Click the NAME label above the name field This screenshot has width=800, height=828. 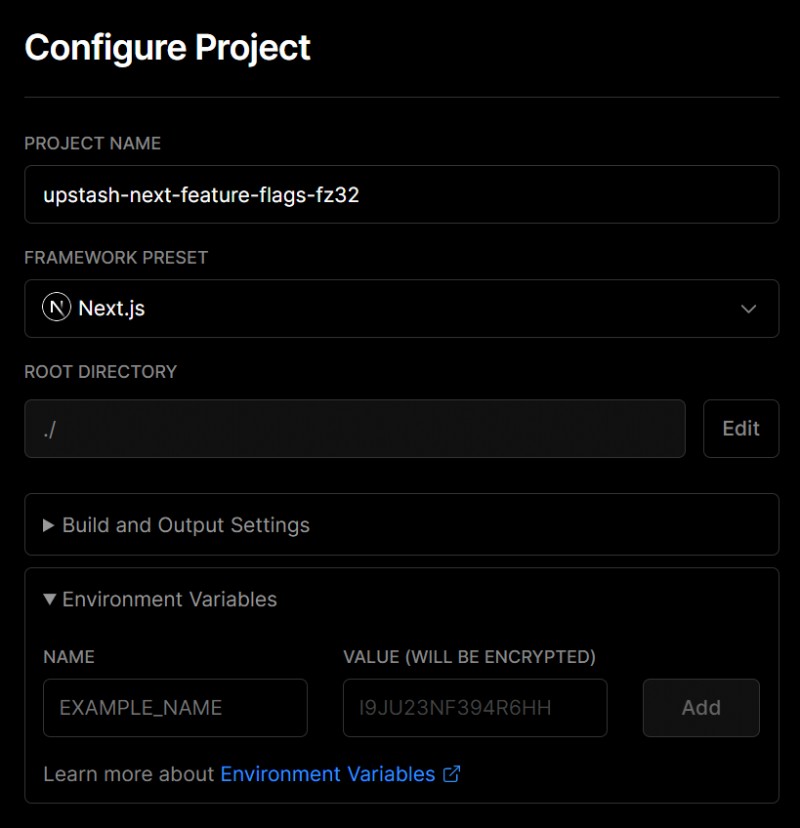click(x=69, y=657)
